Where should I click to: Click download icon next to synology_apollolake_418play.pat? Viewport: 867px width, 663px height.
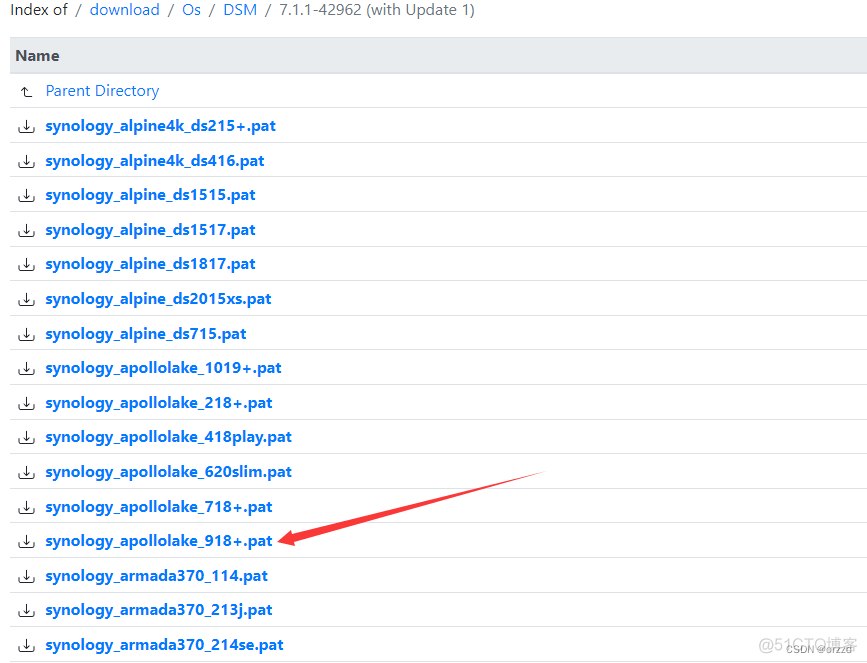pyautogui.click(x=27, y=438)
